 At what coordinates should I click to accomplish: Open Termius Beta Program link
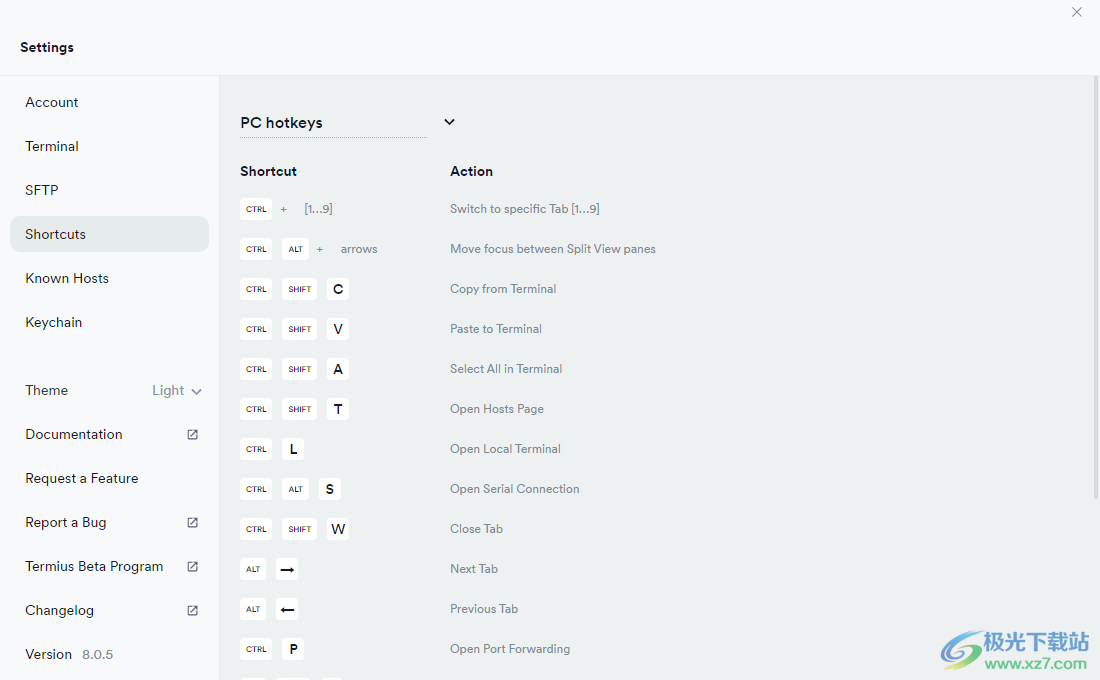tap(94, 566)
